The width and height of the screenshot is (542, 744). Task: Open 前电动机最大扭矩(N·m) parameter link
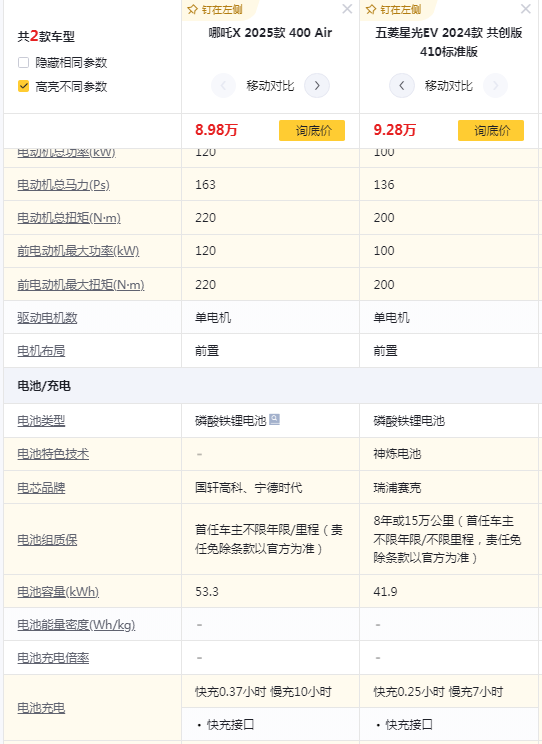(81, 285)
